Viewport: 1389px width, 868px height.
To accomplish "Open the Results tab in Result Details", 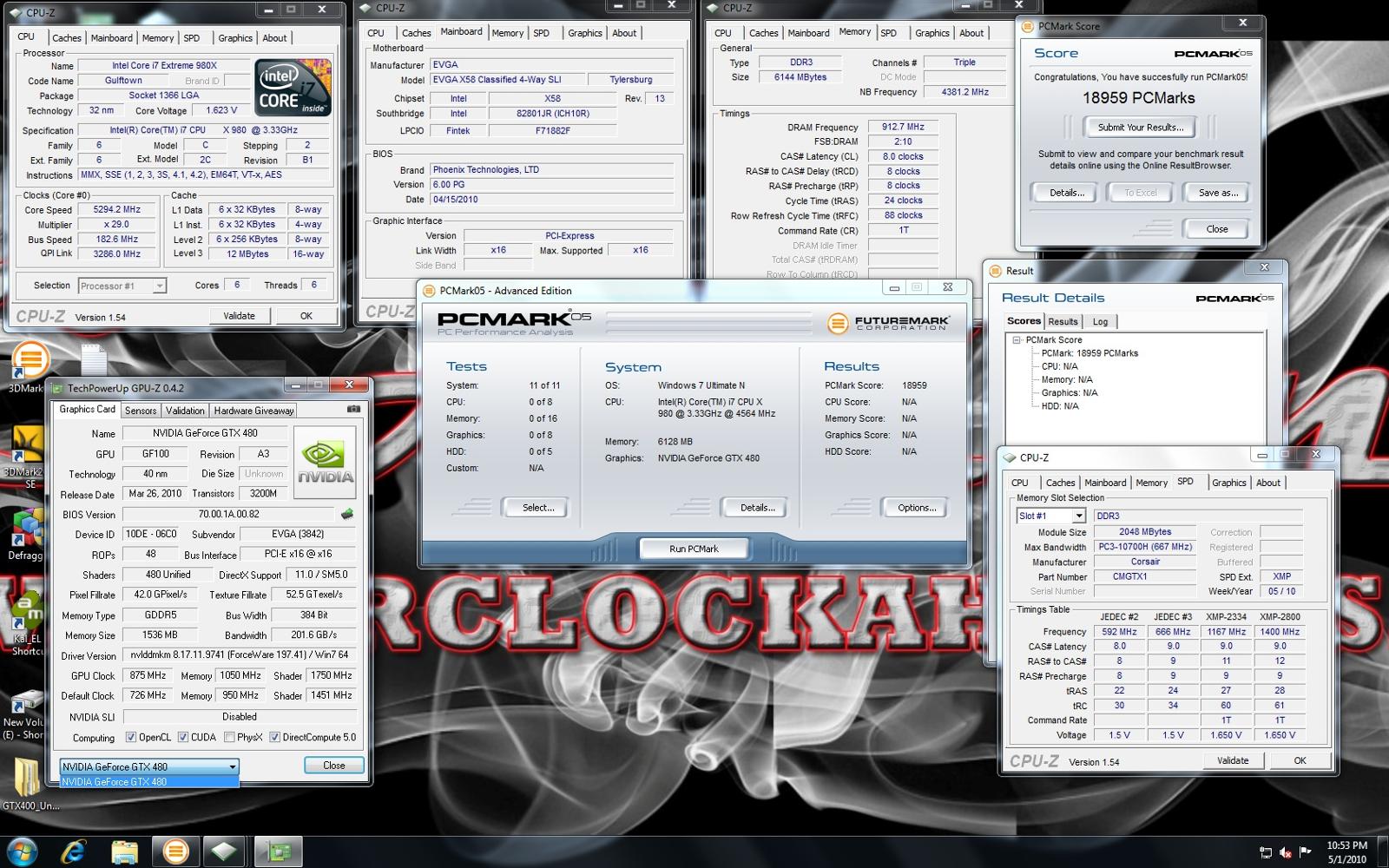I will pyautogui.click(x=1063, y=321).
